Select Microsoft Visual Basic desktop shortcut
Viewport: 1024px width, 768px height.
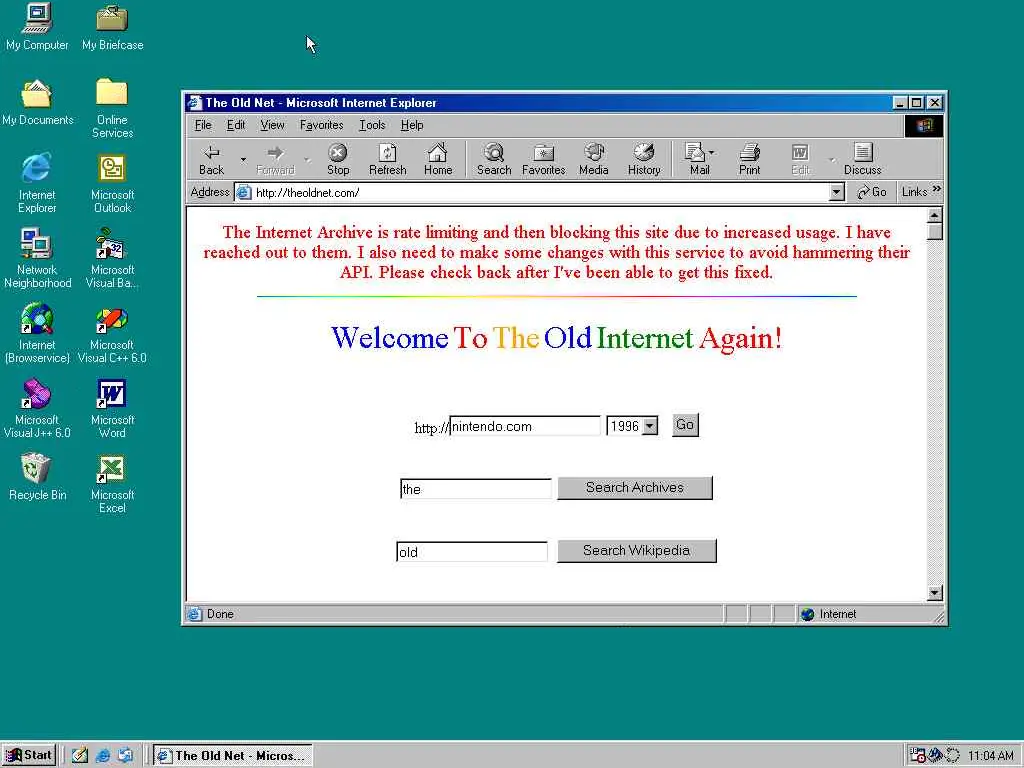pos(112,259)
